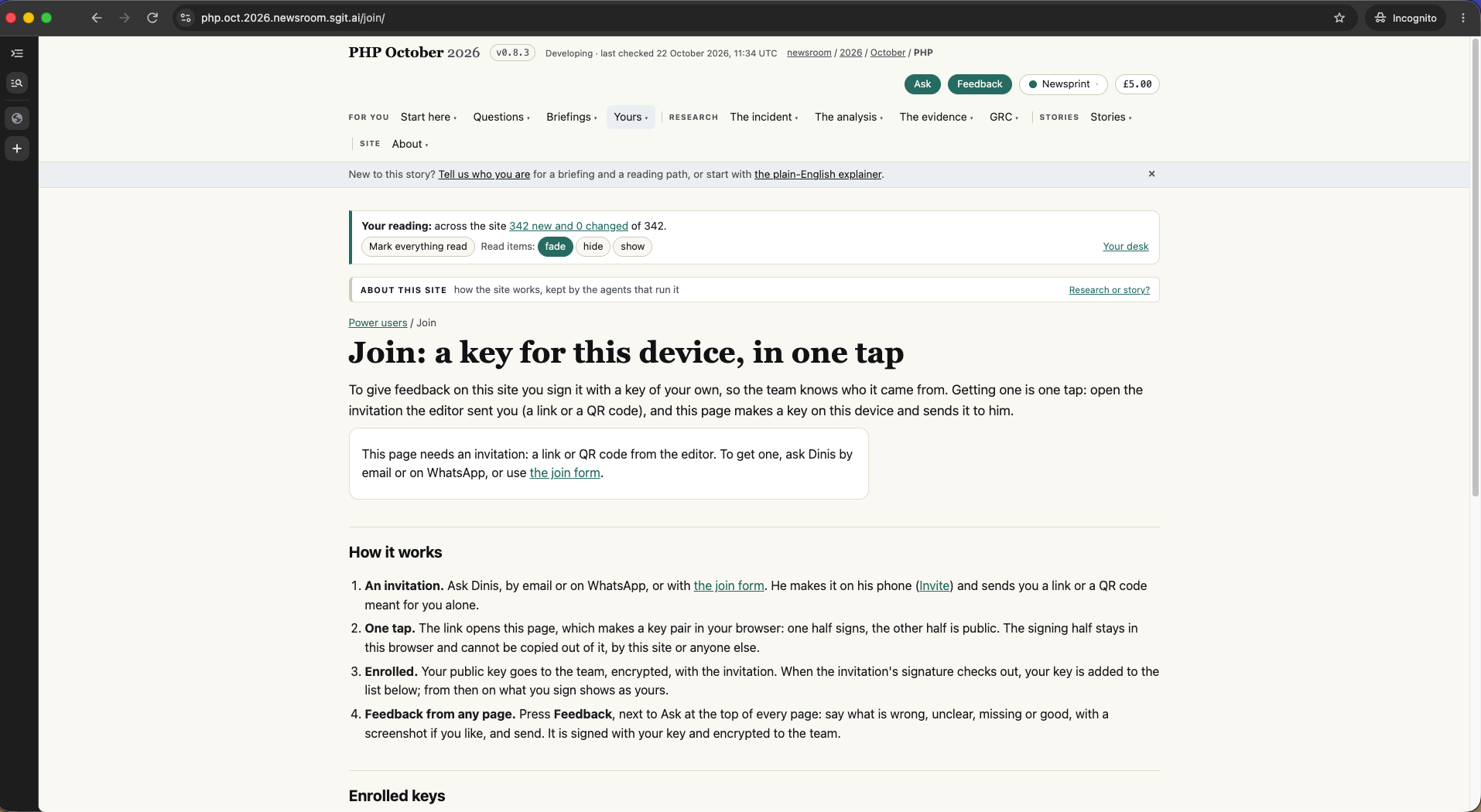Bookmark this page with the star icon
Image resolution: width=1481 pixels, height=812 pixels.
[x=1339, y=18]
